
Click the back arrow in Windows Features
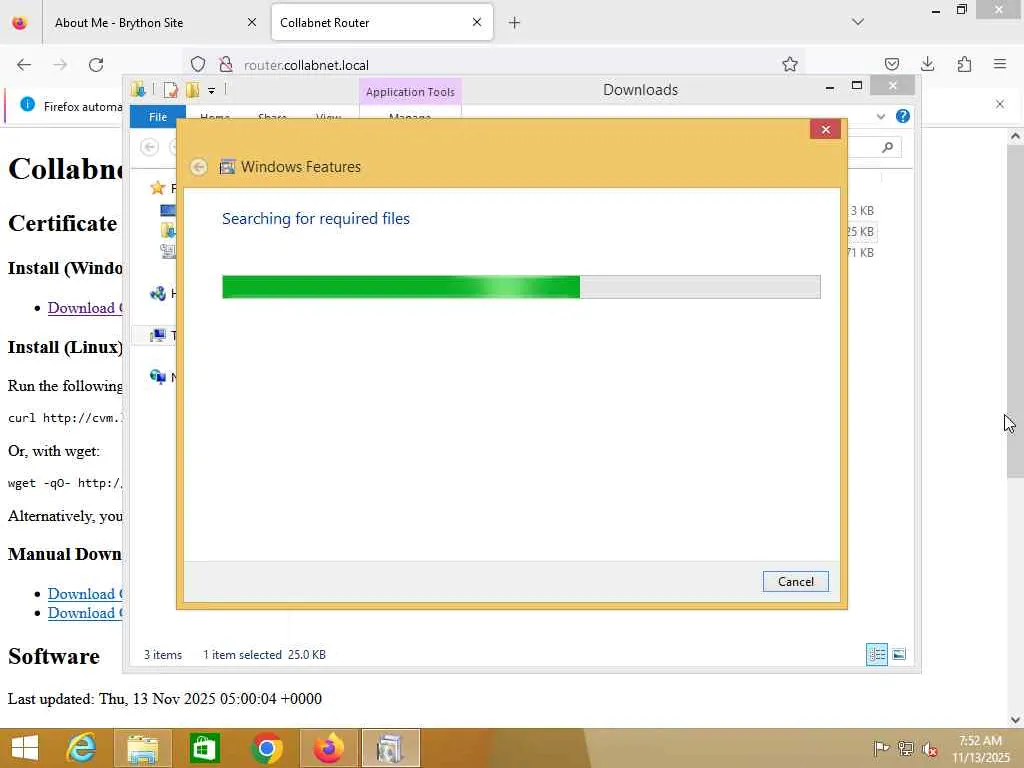[199, 167]
